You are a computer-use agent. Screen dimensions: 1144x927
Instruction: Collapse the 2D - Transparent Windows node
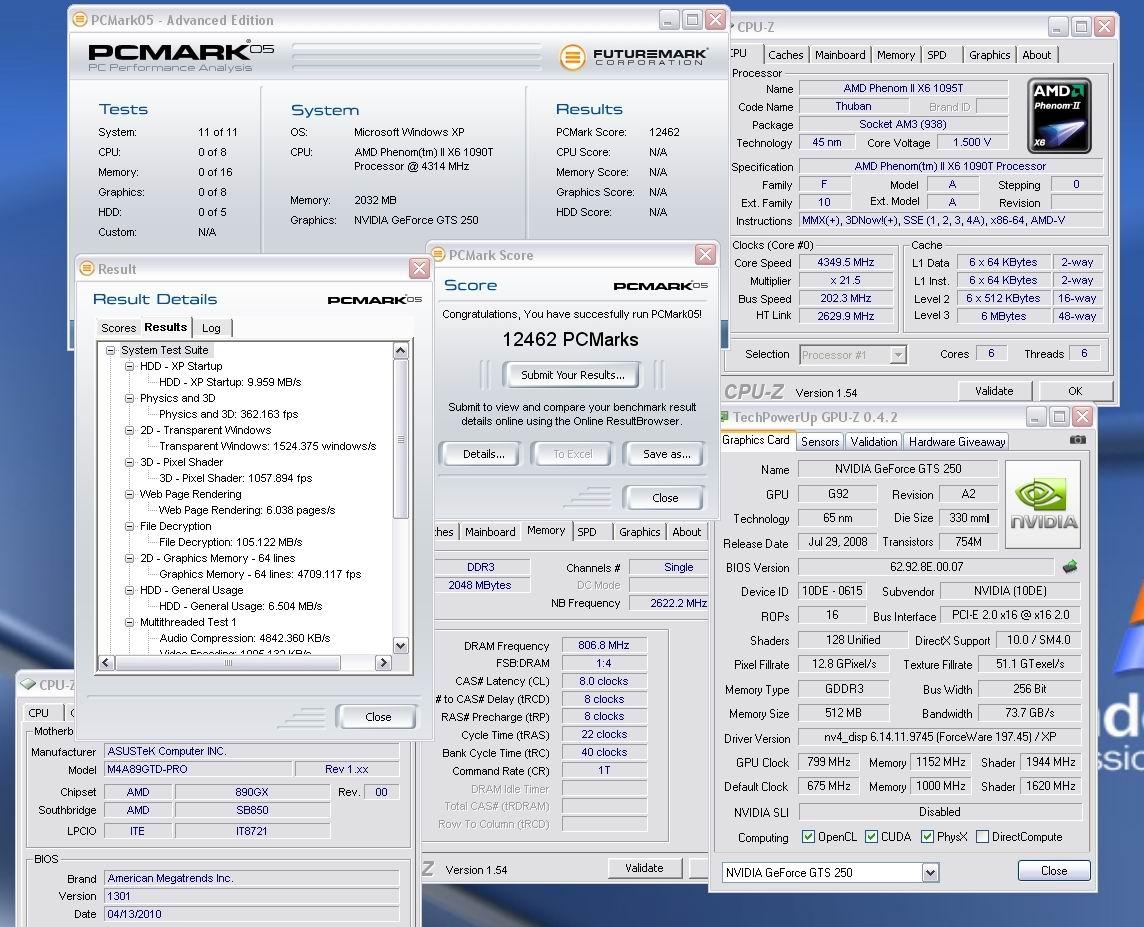pyautogui.click(x=129, y=430)
